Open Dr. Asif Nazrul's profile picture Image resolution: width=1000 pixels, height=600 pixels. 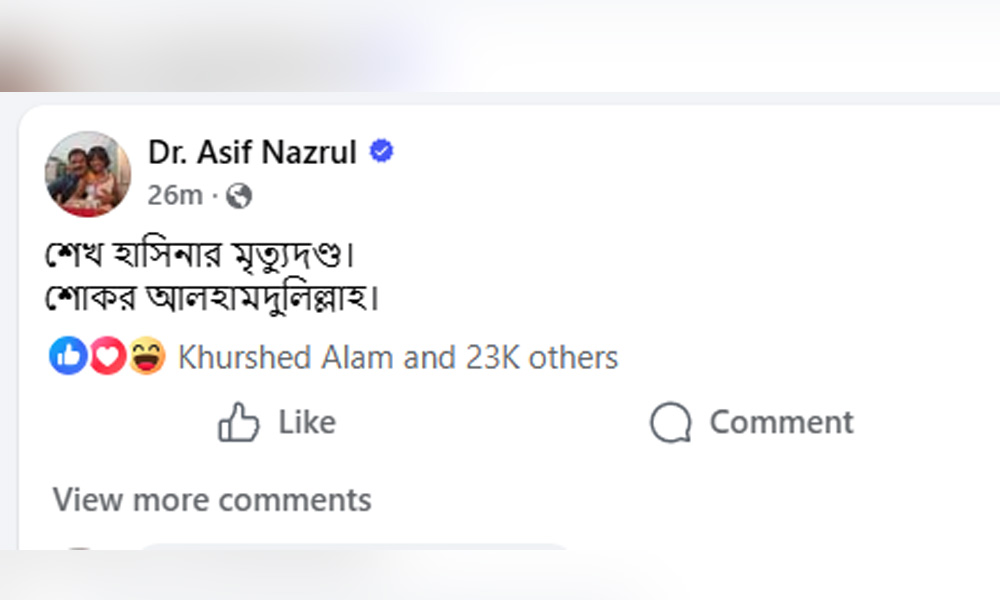coord(88,174)
